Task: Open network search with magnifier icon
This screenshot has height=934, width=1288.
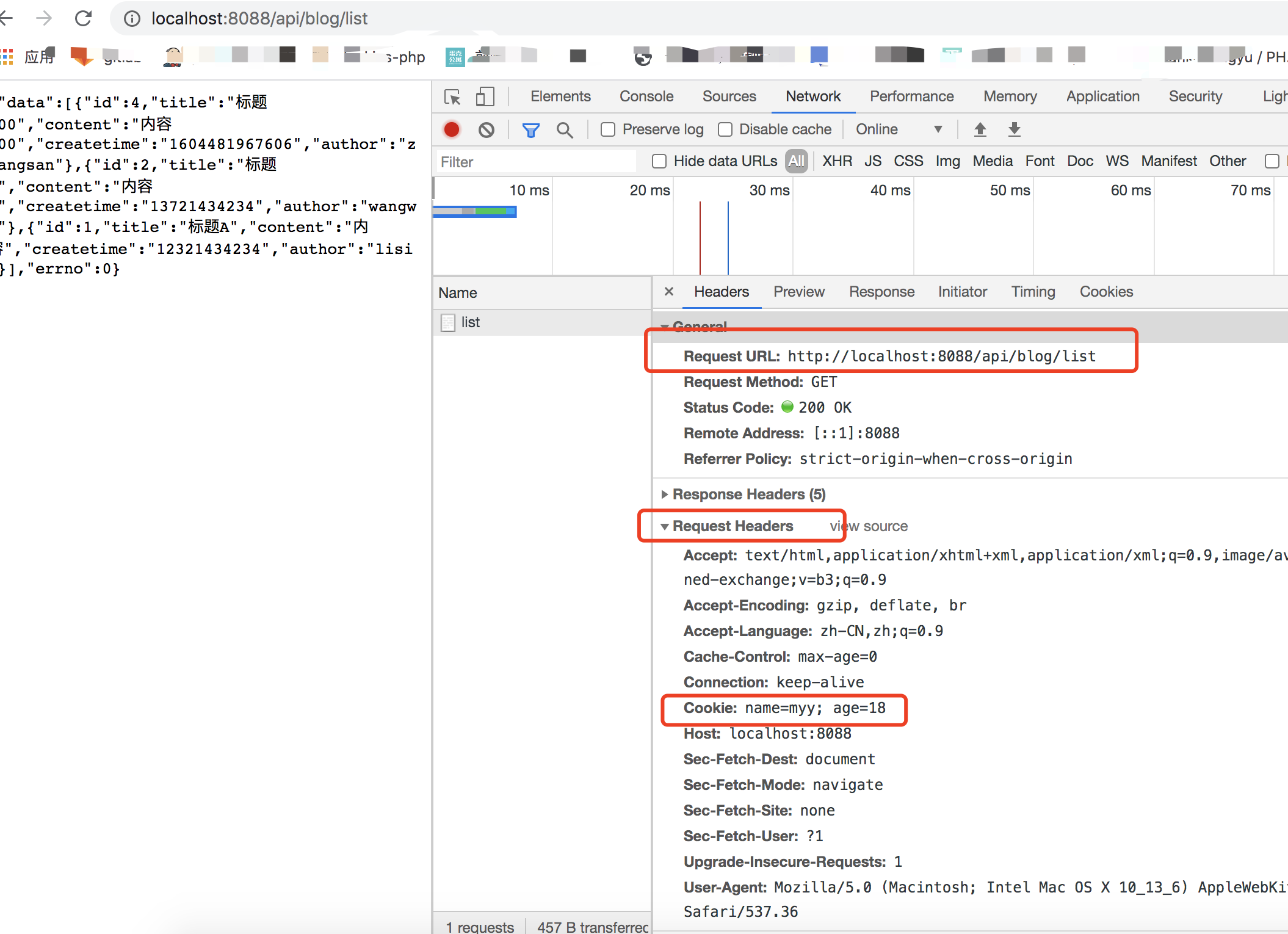Action: (x=565, y=129)
